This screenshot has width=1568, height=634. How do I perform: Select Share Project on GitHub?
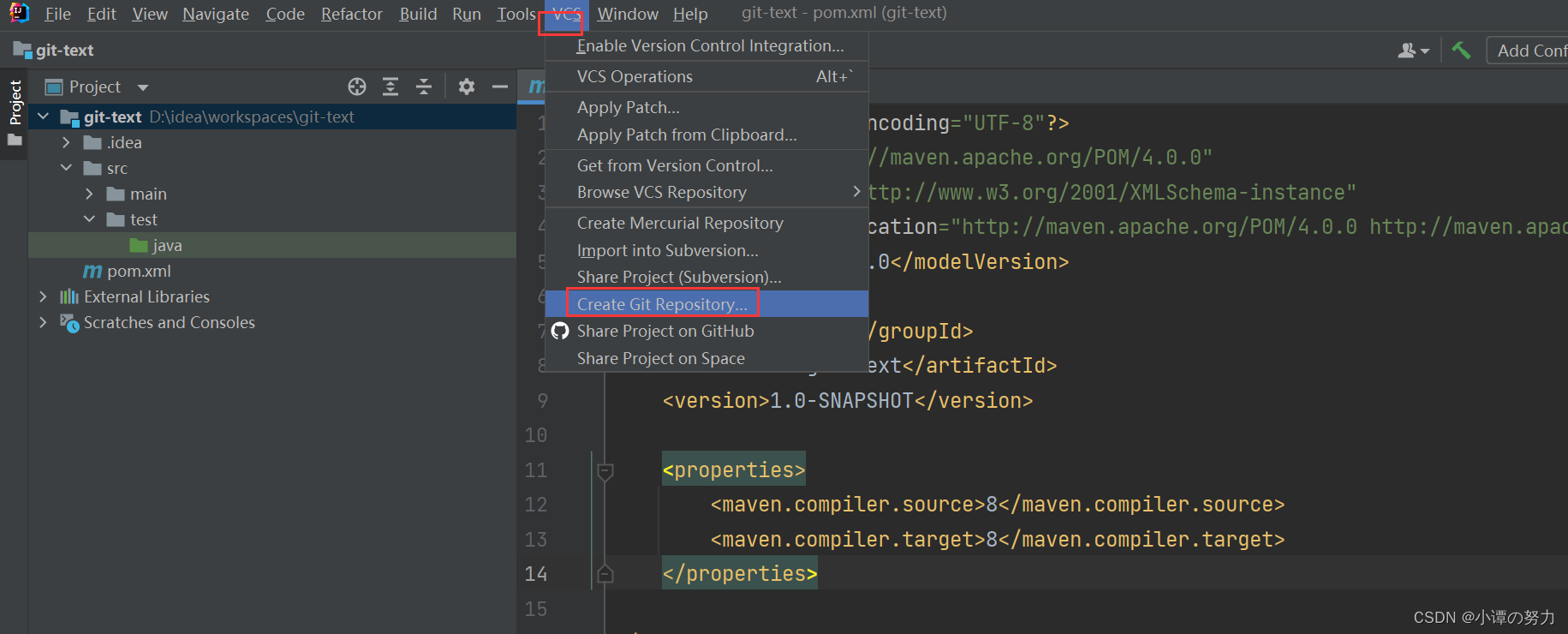point(707,331)
